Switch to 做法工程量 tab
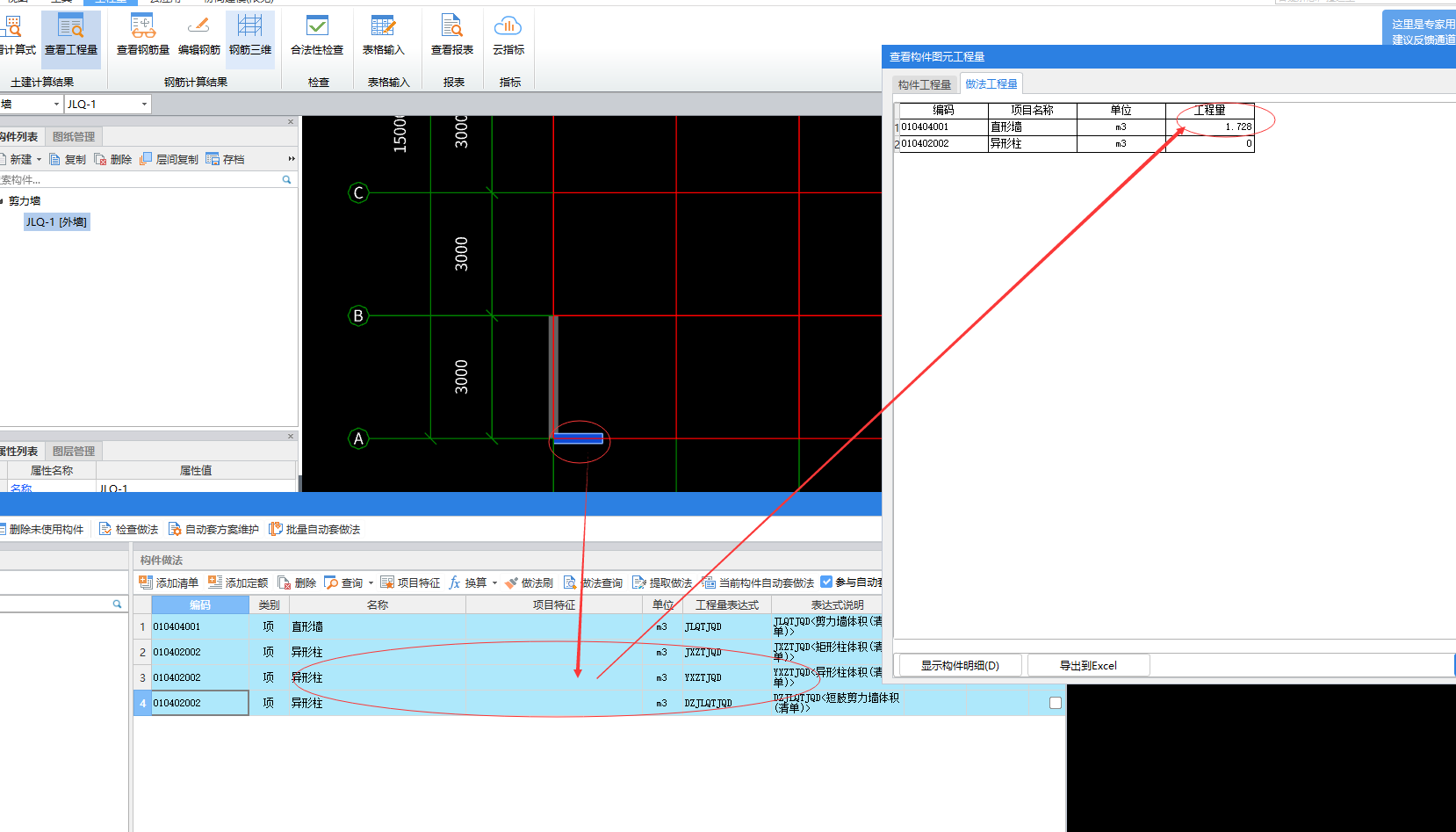Screen dimensions: 1456x832 pyautogui.click(x=991, y=83)
